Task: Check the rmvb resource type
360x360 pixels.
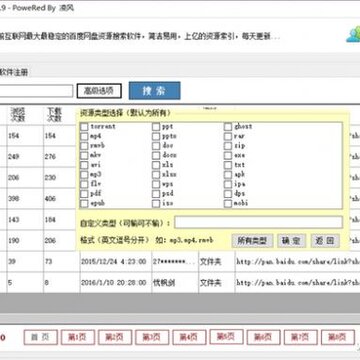Action: (x=84, y=146)
